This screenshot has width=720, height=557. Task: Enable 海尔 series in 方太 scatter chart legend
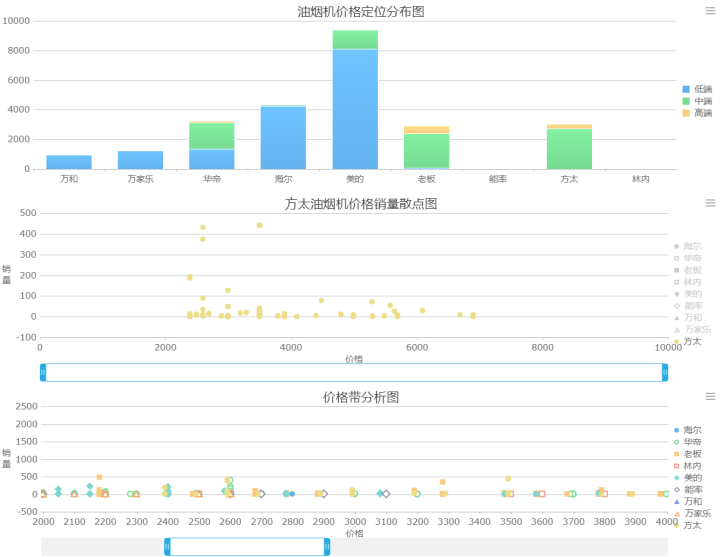pos(687,246)
